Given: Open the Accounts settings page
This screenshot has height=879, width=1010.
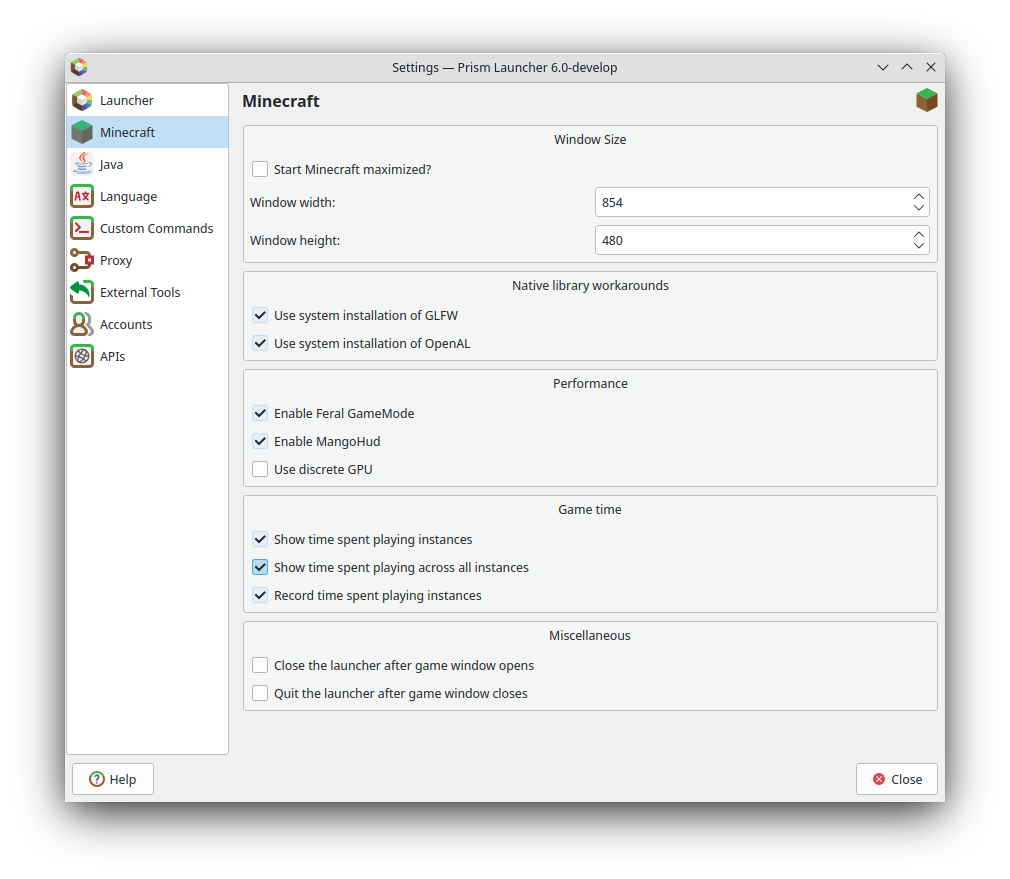Looking at the screenshot, I should coord(125,324).
